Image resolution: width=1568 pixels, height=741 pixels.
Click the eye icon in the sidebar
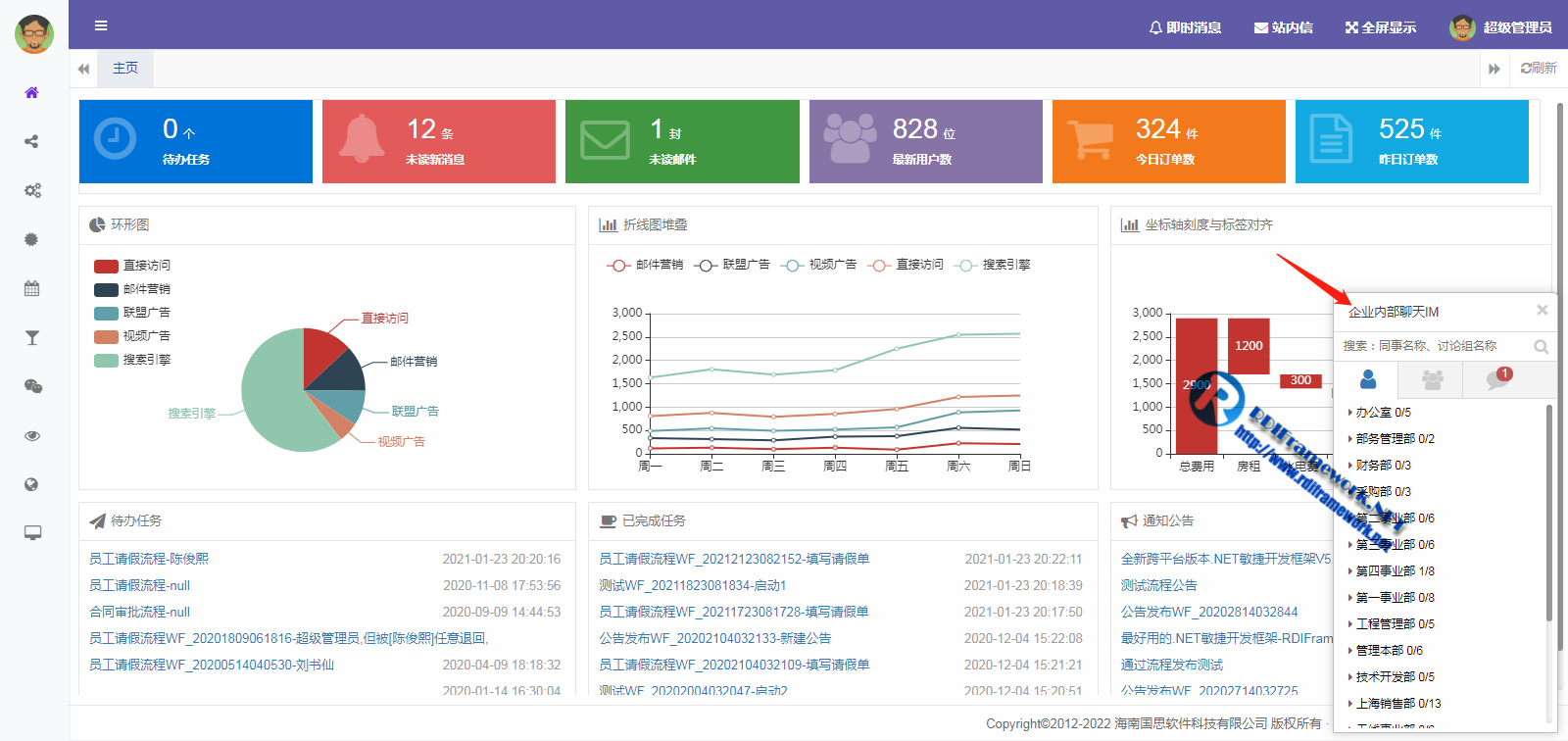(x=32, y=435)
